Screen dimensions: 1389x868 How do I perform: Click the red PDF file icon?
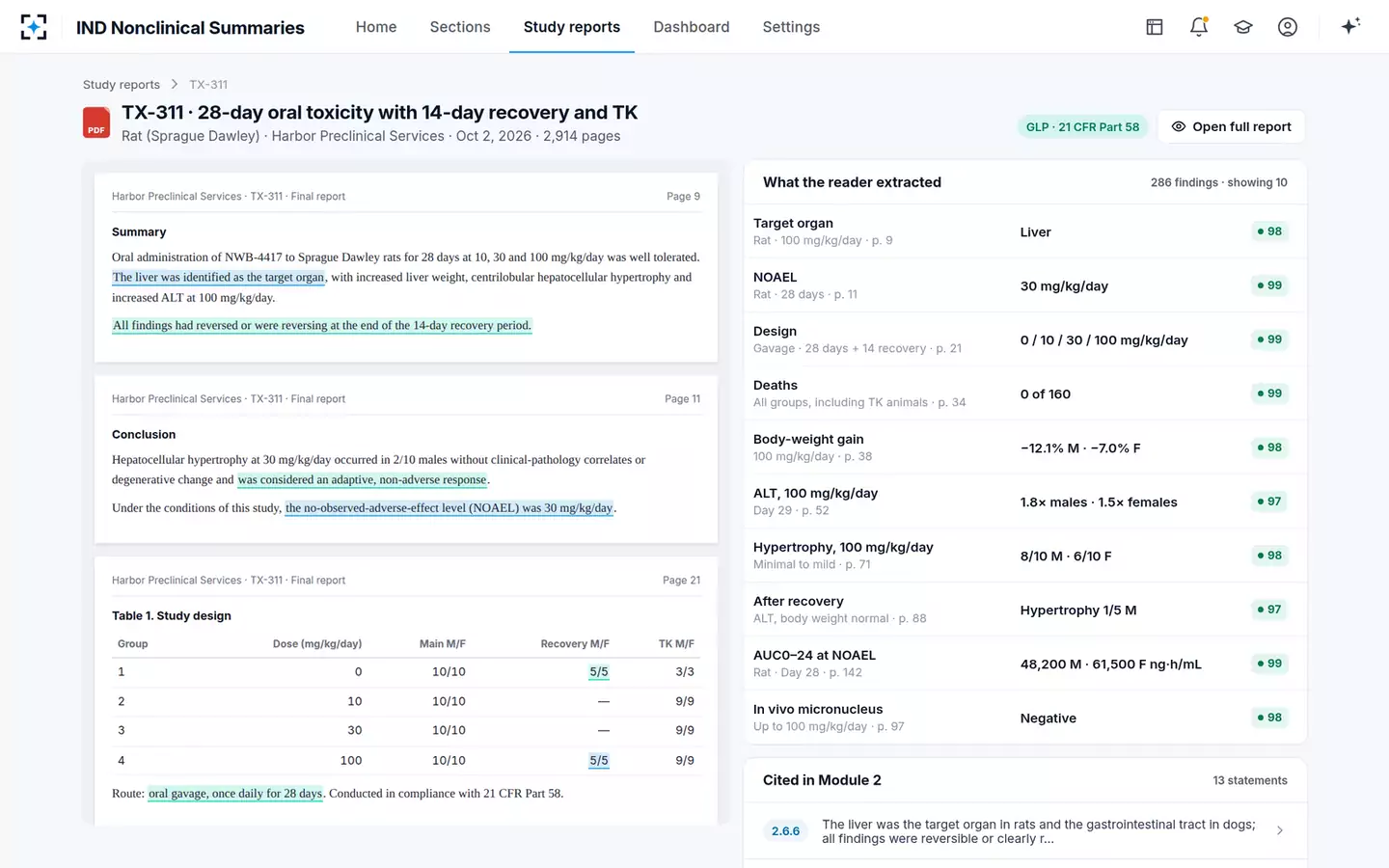coord(96,122)
